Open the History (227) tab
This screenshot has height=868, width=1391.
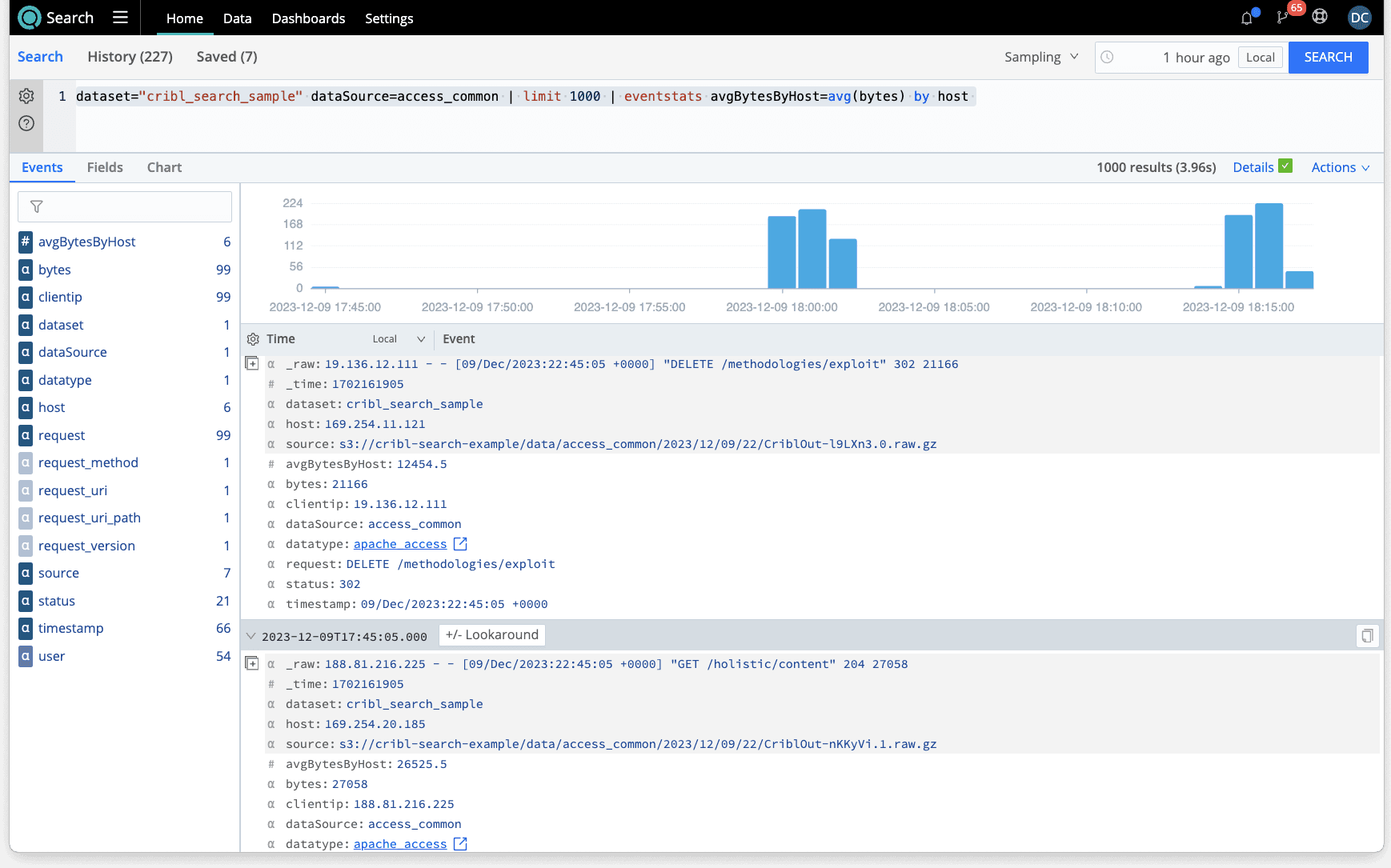pos(130,57)
